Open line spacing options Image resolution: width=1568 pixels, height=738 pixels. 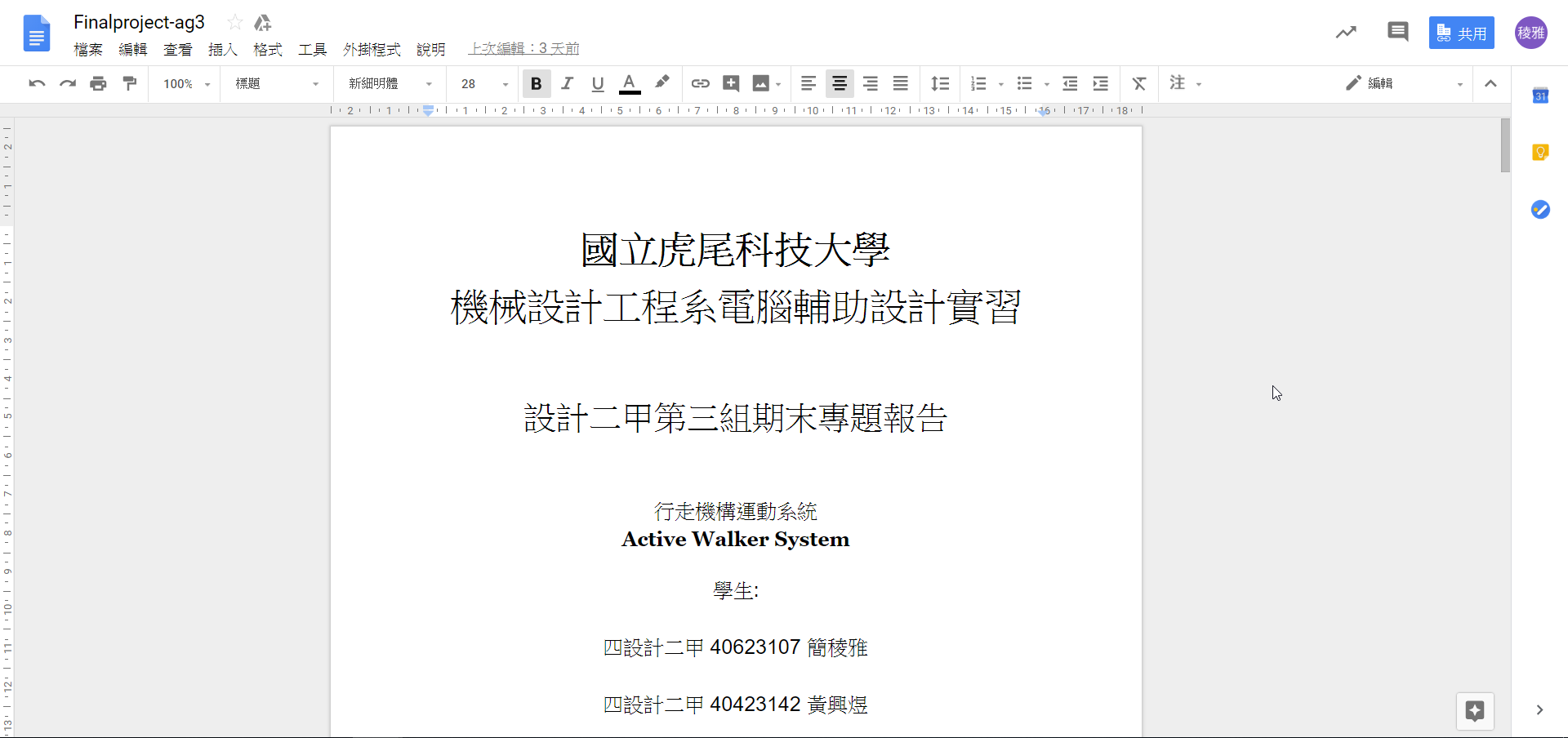[x=940, y=83]
